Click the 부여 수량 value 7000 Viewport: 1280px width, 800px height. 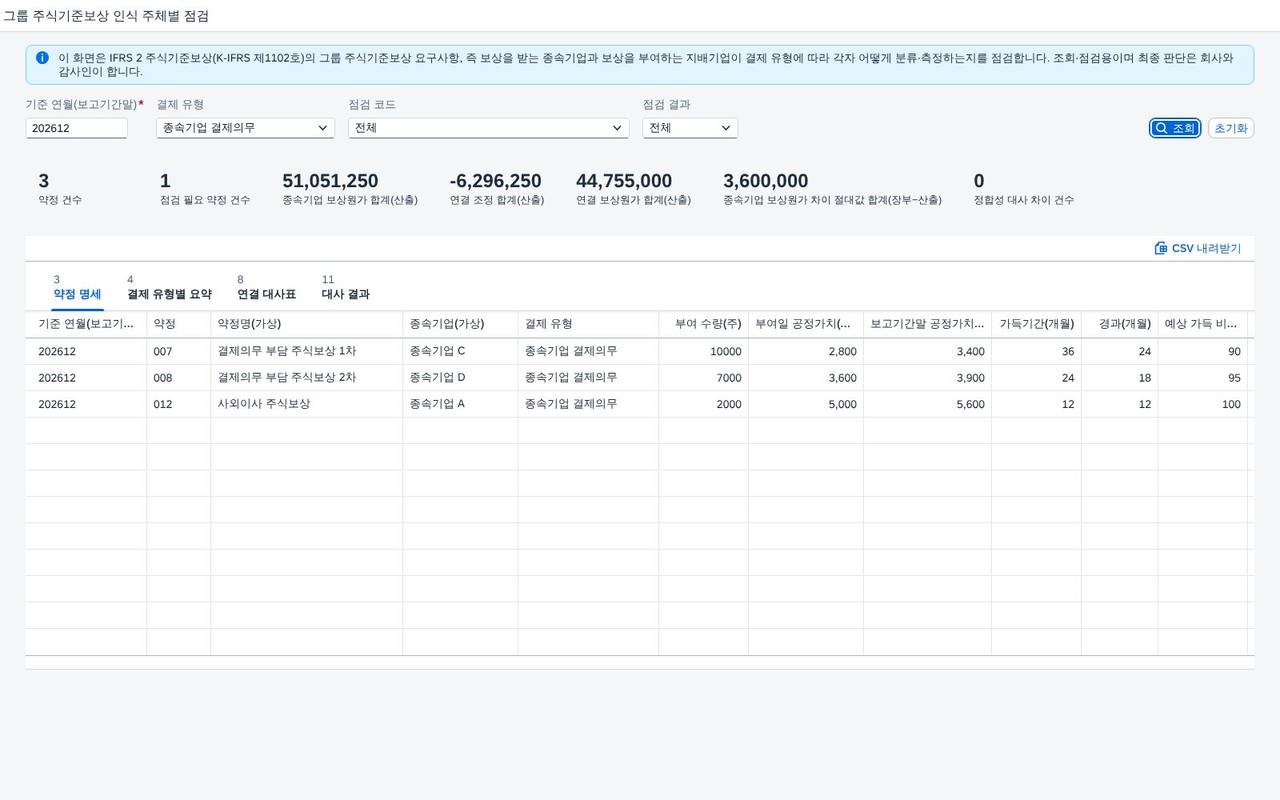[x=729, y=378]
